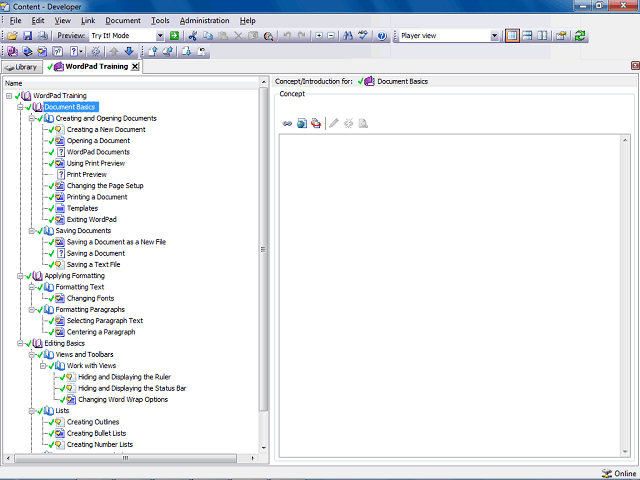Click inside the Concept content area
640x480 pixels.
(x=450, y=296)
